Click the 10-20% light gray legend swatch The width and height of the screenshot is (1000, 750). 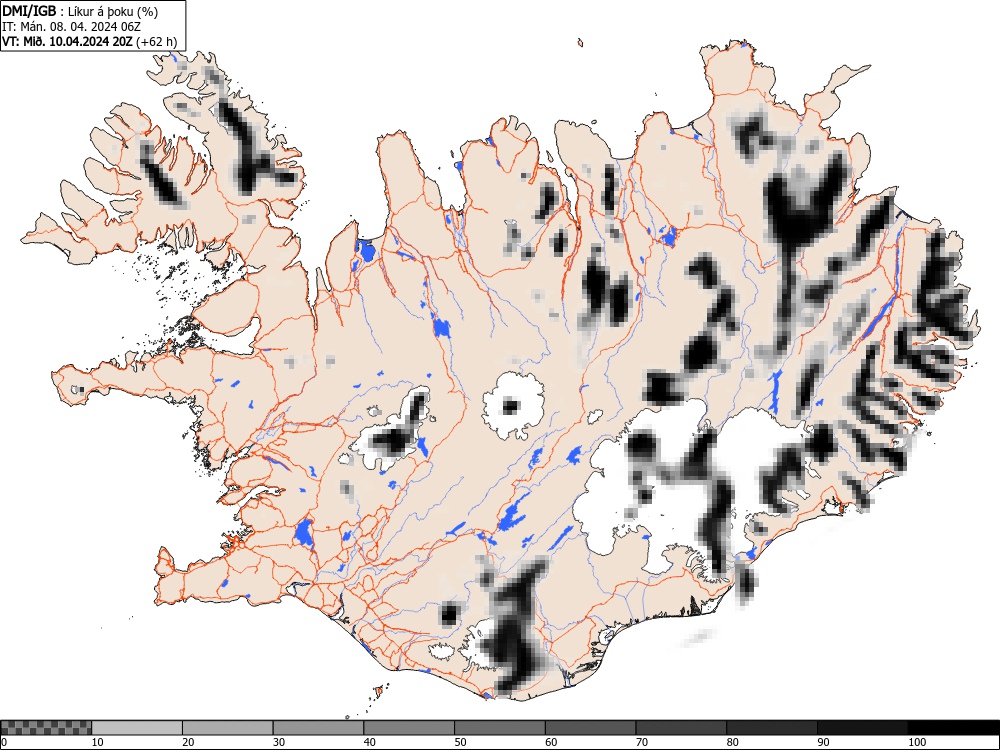pos(137,728)
